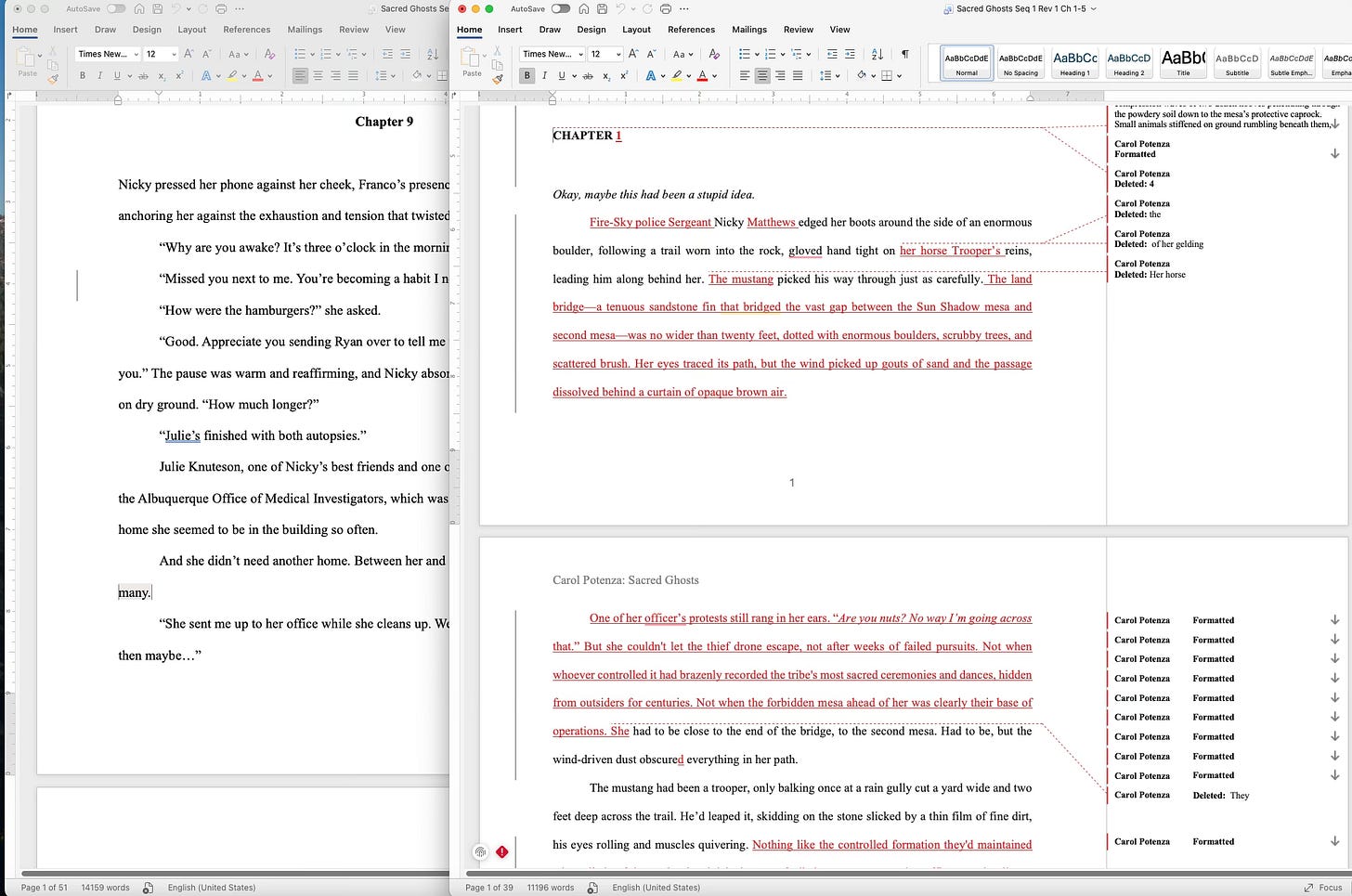The image size is (1352, 896).
Task: Open borders dropdown arrow in front window
Action: point(899,76)
